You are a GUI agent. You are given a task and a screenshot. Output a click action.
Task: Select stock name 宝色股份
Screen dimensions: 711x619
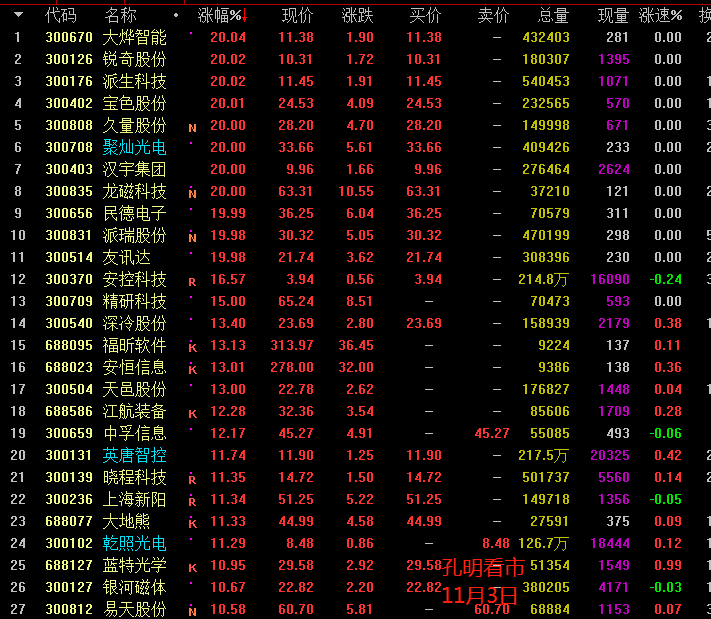pos(135,103)
